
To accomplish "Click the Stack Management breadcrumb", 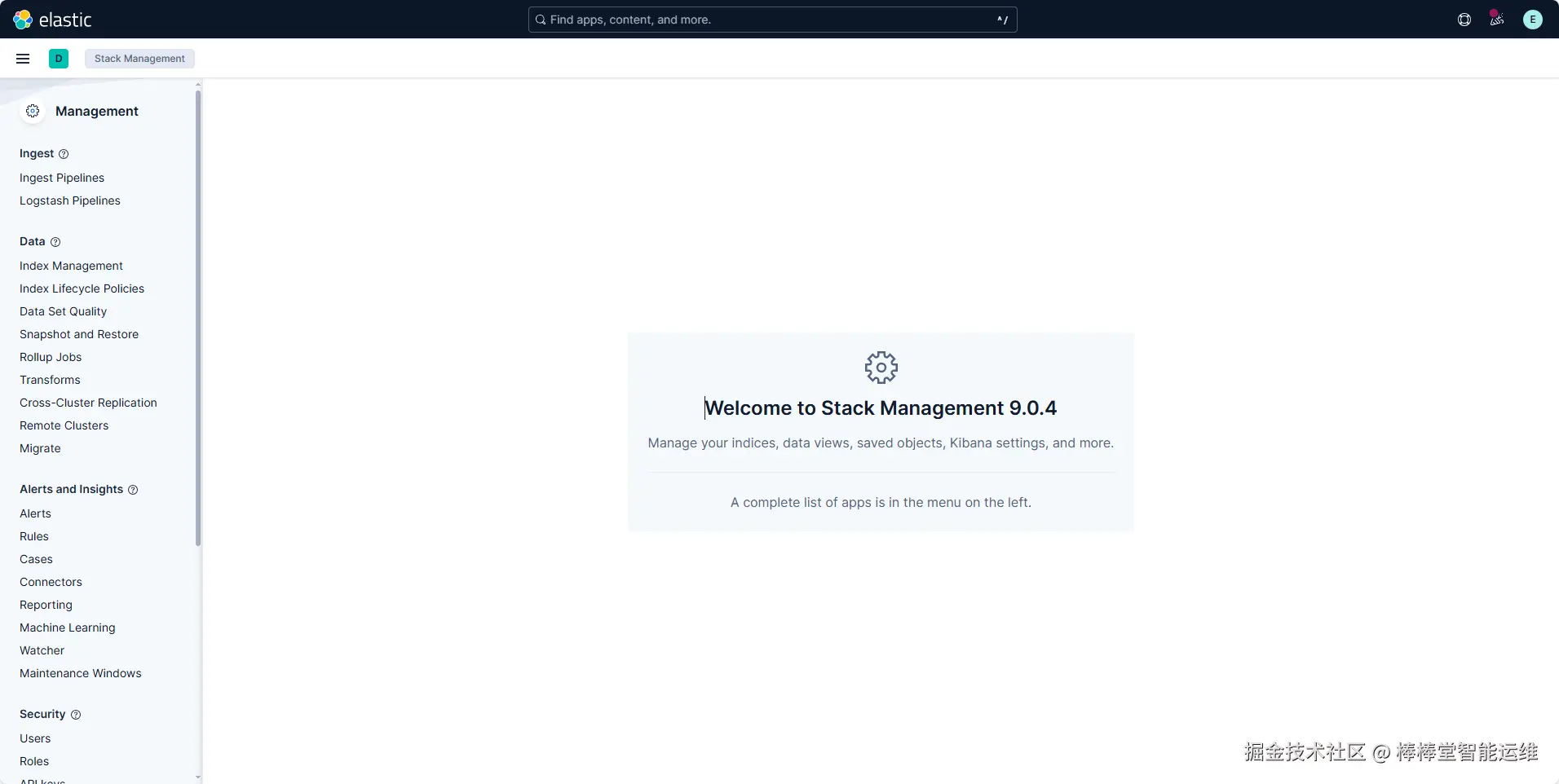I will [x=139, y=59].
